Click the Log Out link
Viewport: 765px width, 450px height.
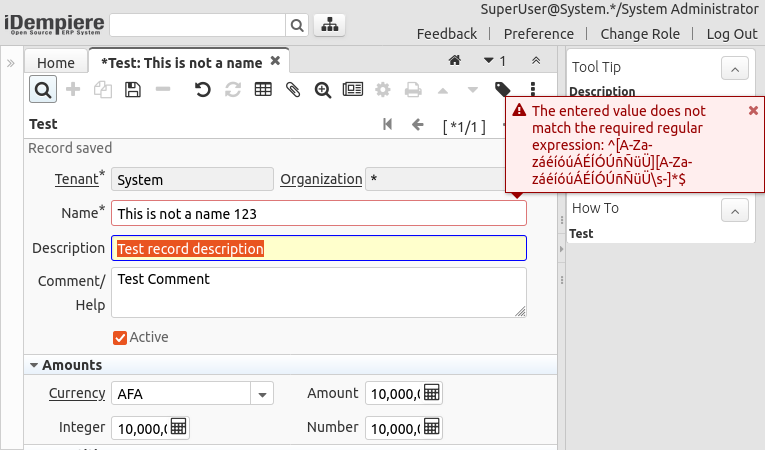[x=732, y=33]
